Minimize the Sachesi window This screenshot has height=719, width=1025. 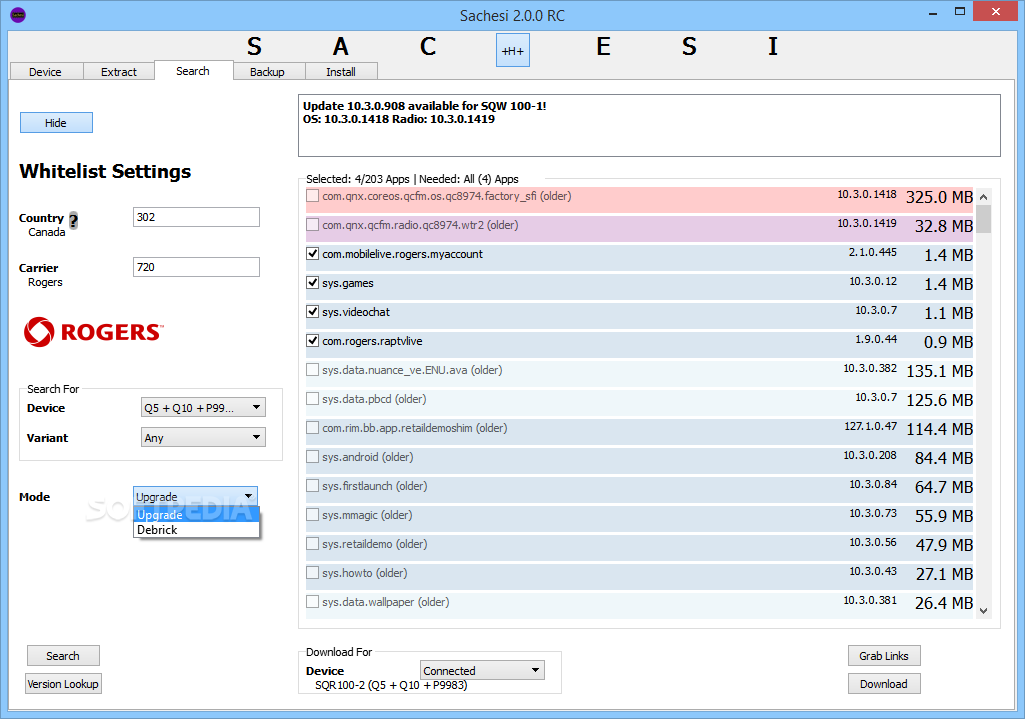coord(933,12)
